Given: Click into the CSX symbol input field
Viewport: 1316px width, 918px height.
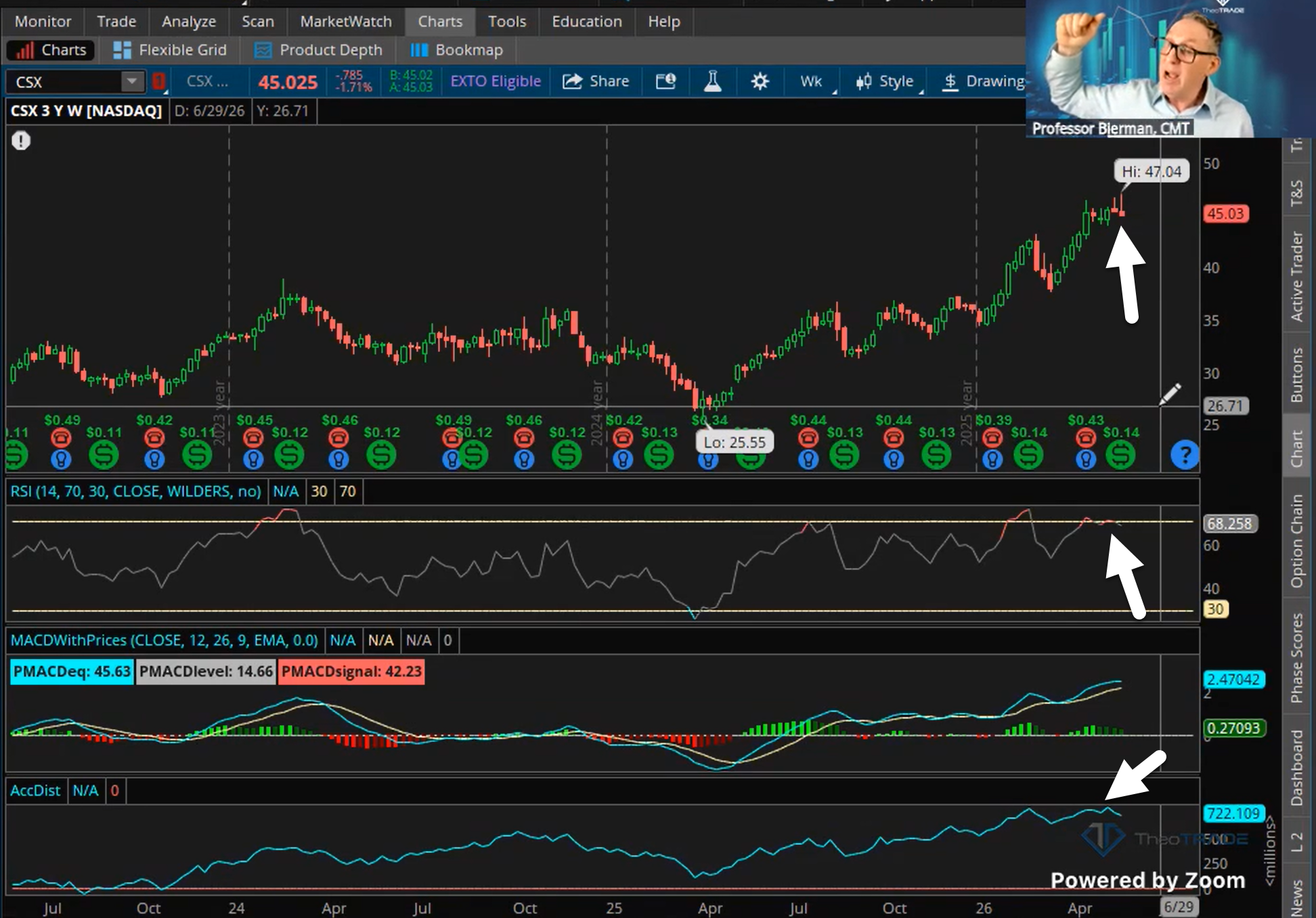Looking at the screenshot, I should 64,82.
